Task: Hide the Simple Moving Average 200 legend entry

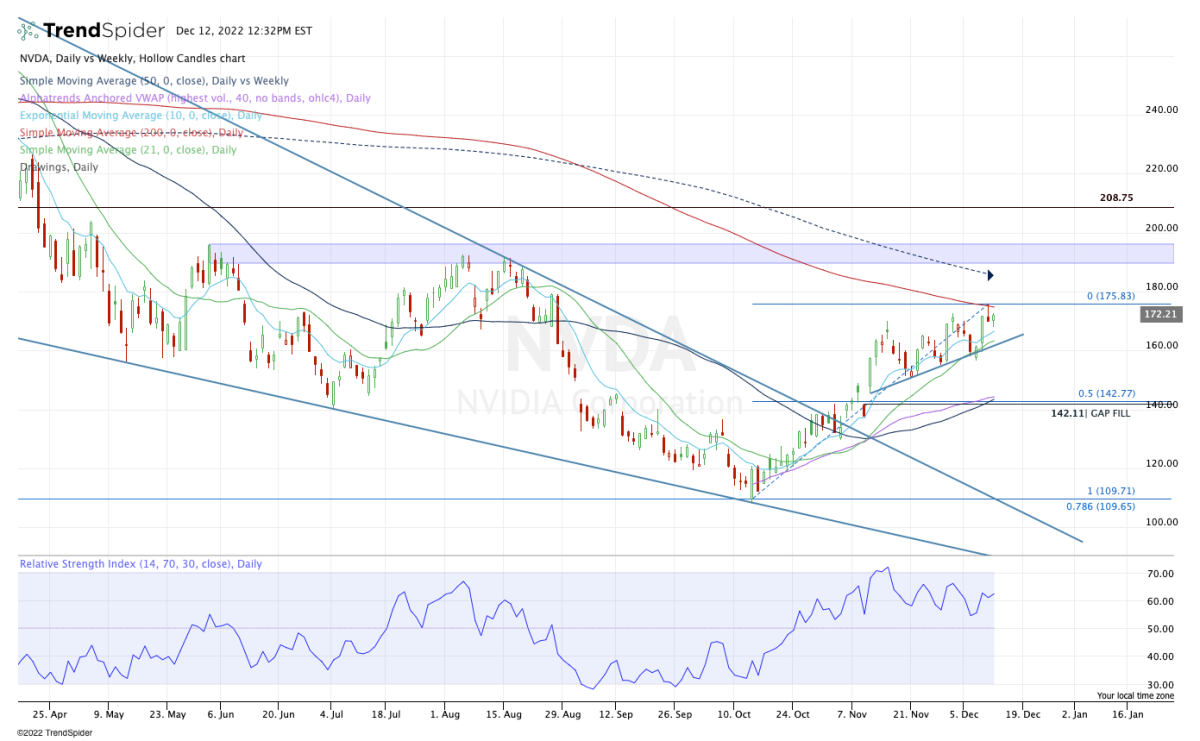Action: click(x=131, y=132)
